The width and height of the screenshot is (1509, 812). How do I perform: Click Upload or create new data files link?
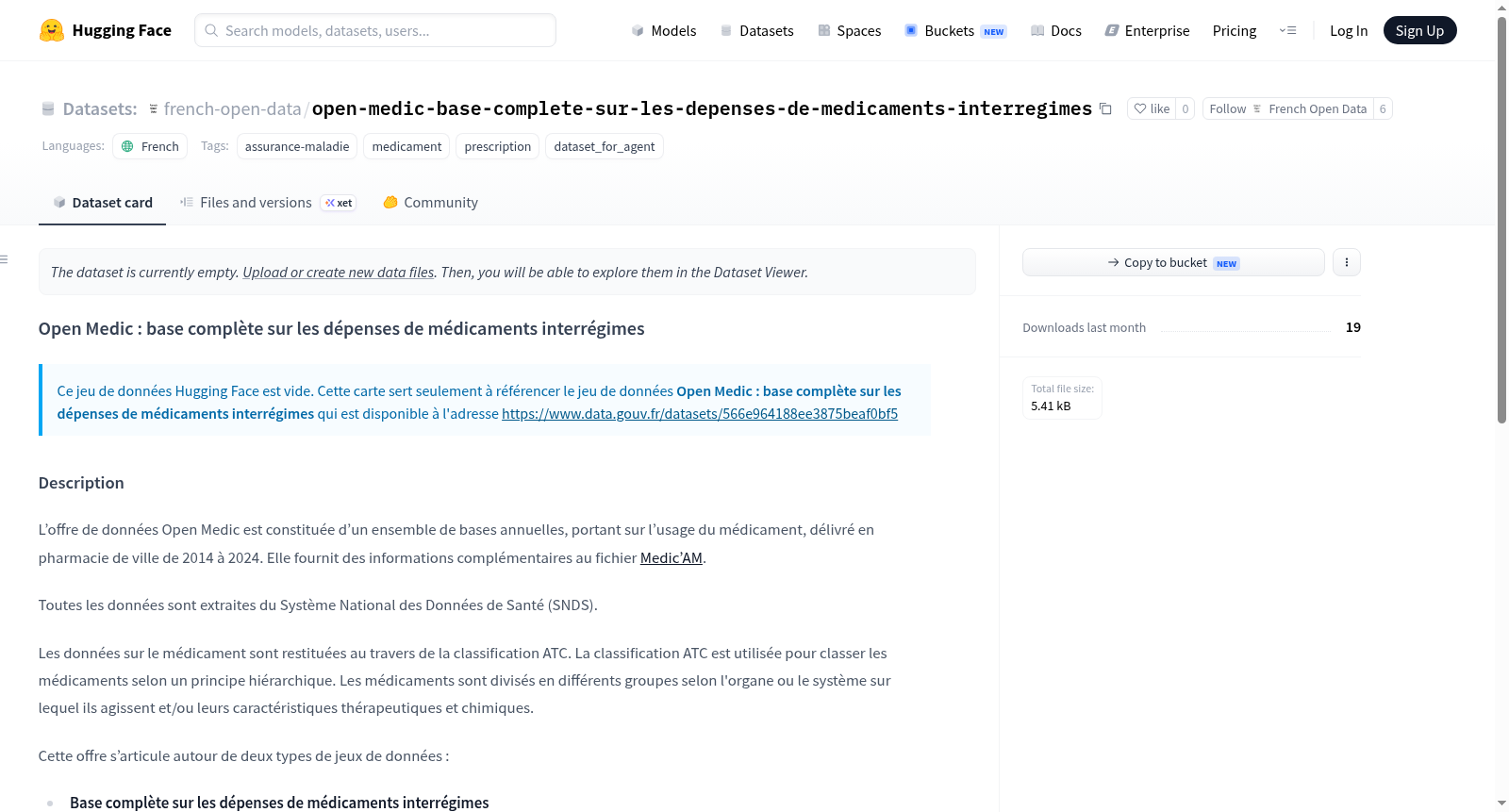[339, 273]
